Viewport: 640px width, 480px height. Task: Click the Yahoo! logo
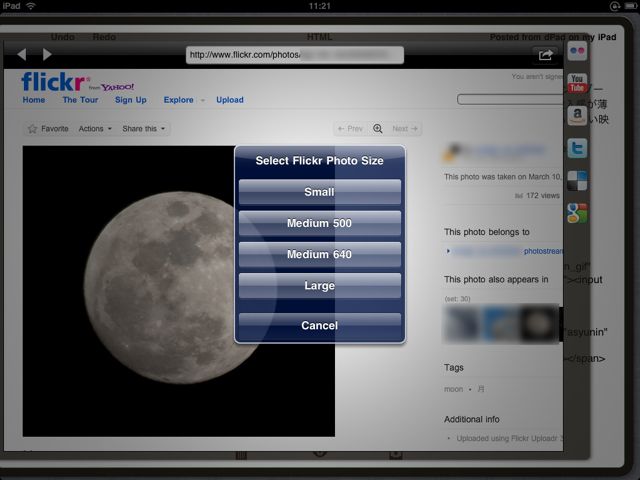pyautogui.click(x=118, y=87)
